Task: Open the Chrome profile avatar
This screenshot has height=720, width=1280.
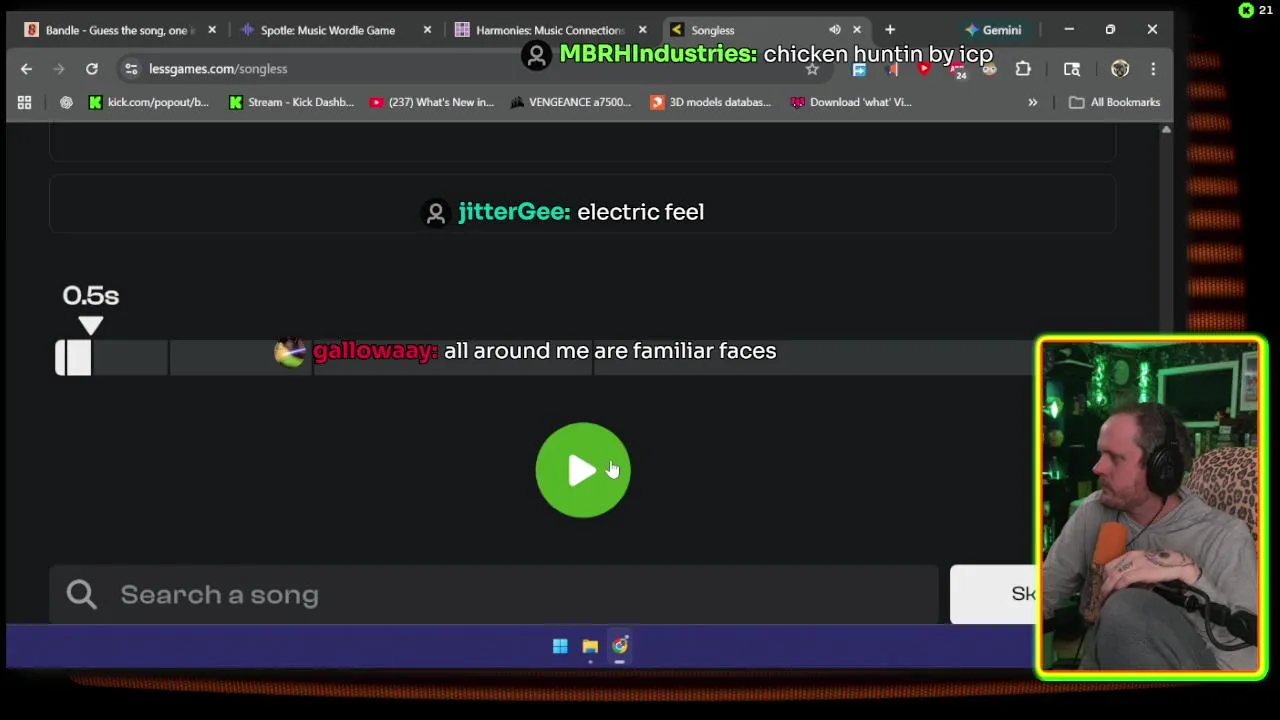Action: [x=1120, y=69]
